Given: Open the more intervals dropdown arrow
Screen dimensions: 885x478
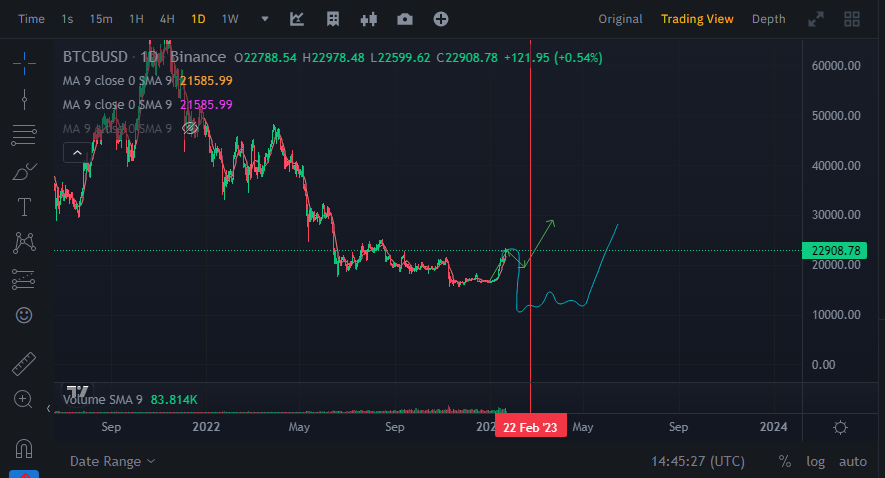Looking at the screenshot, I should [265, 19].
